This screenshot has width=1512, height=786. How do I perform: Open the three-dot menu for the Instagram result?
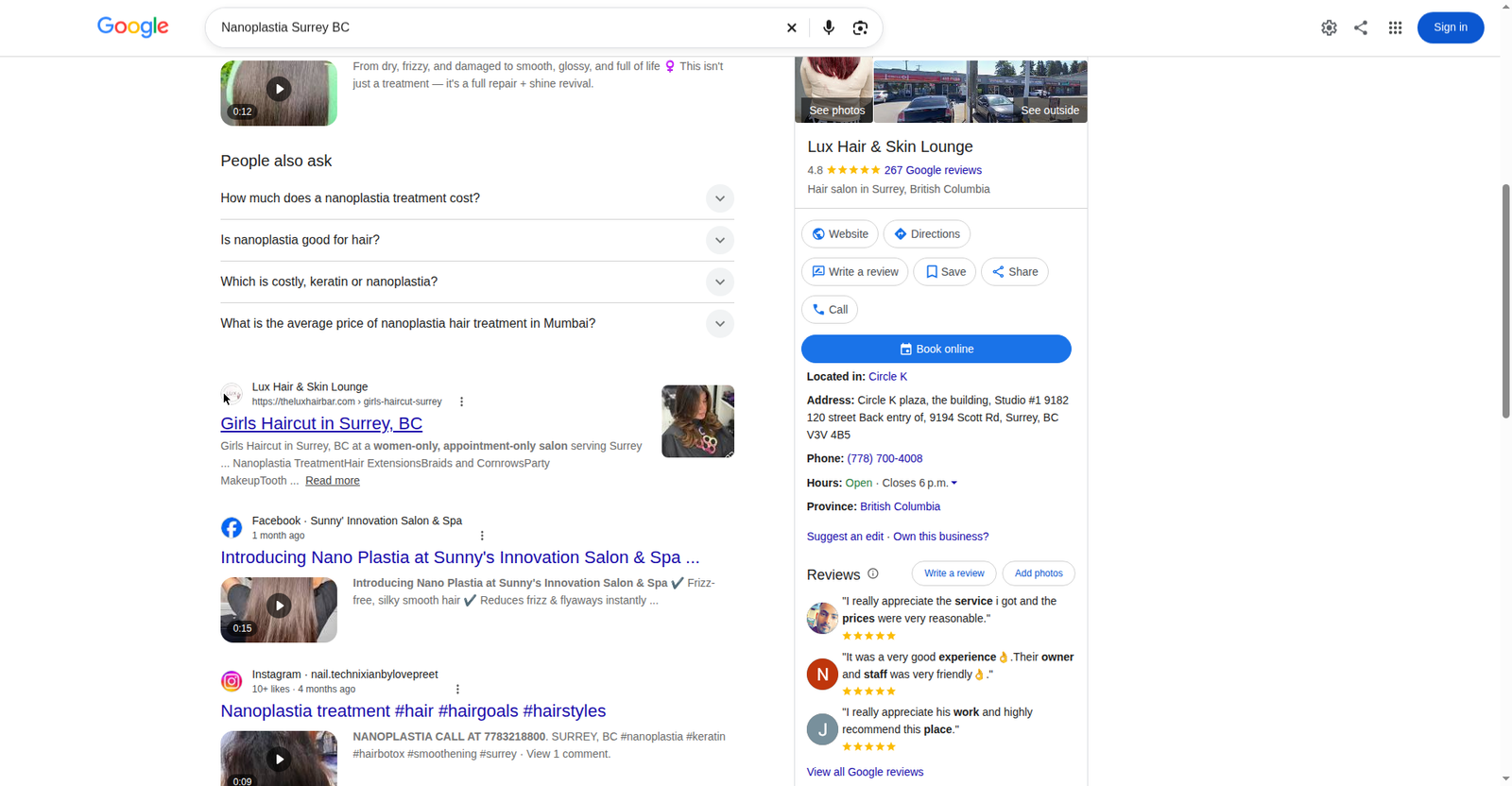coord(457,690)
